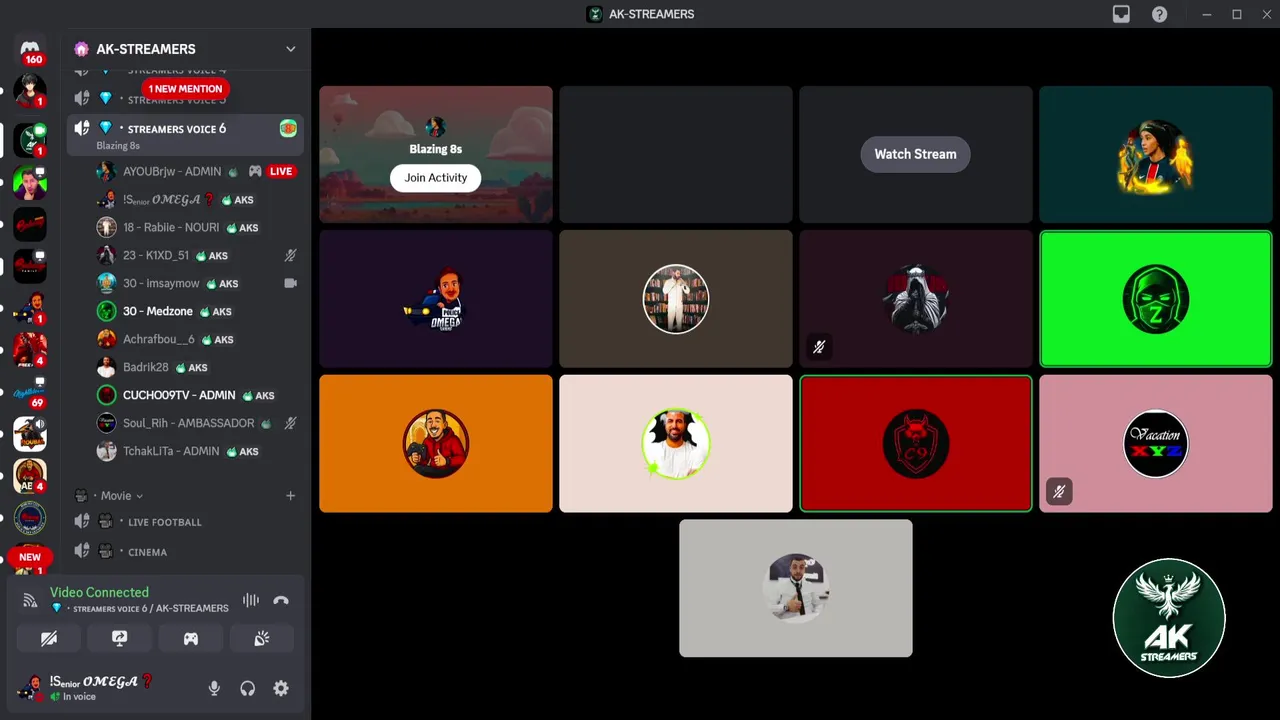Mute microphone in user panel
The width and height of the screenshot is (1280, 720).
(x=213, y=688)
